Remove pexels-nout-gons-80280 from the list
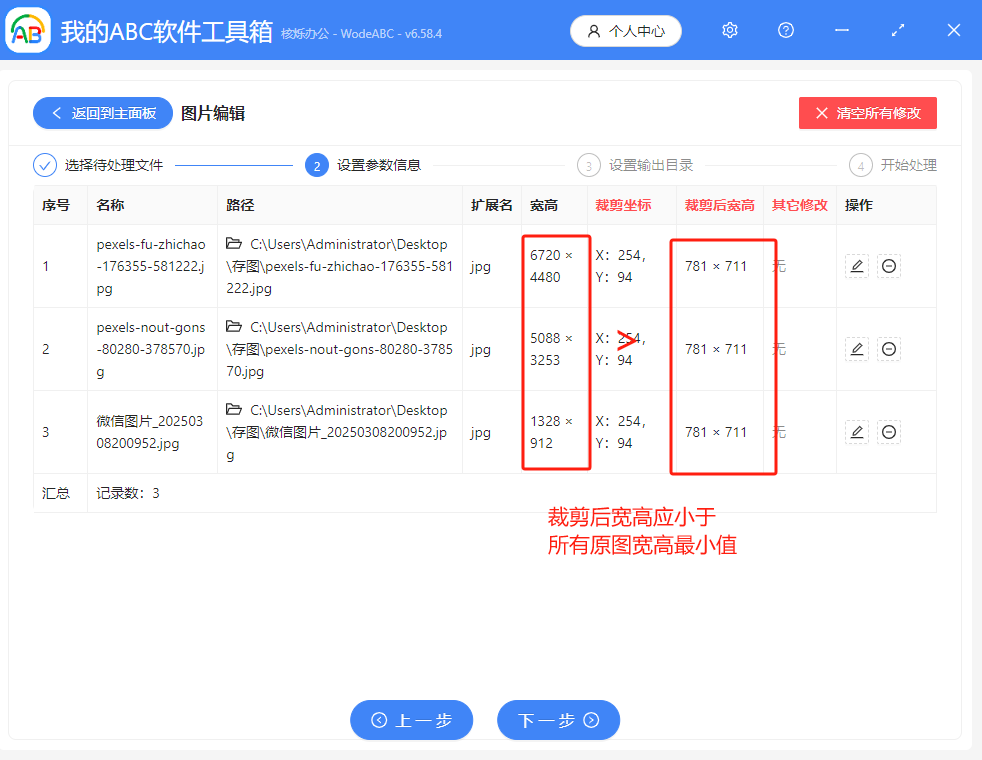982x760 pixels. point(889,348)
